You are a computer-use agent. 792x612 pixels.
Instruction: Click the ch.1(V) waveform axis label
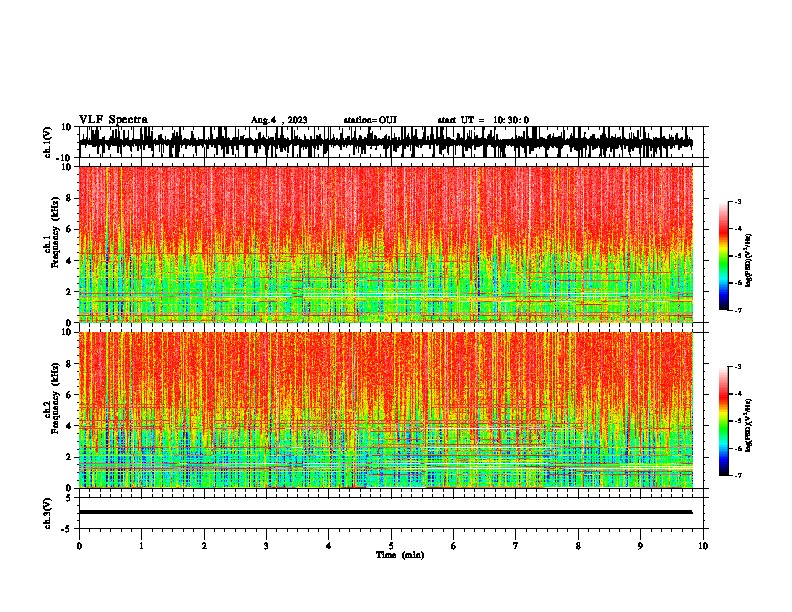[x=49, y=142]
